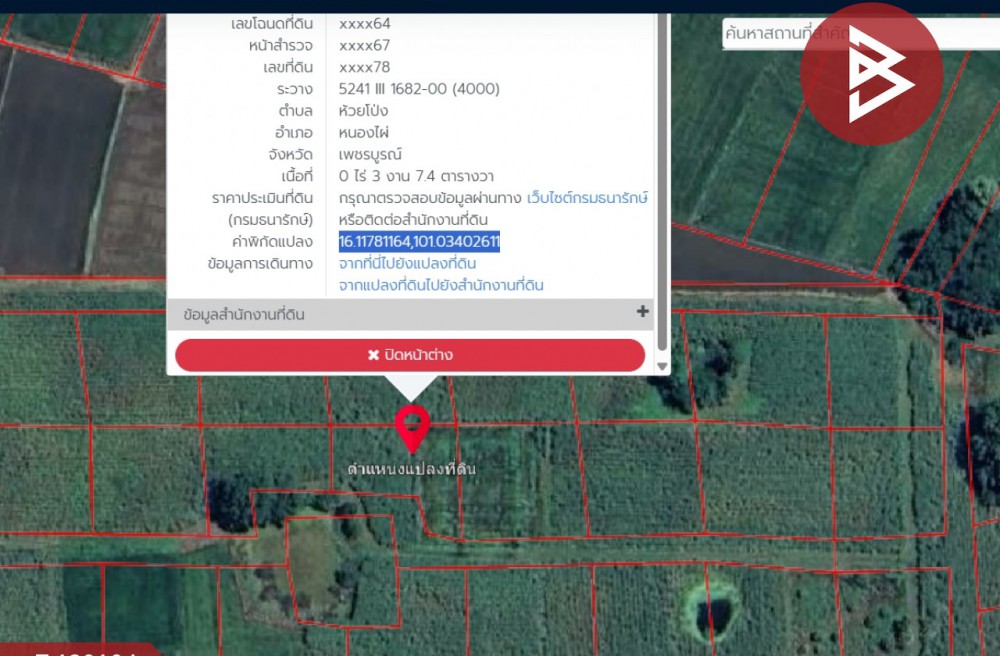Viewport: 1000px width, 656px height.
Task: Click the red map pin marker
Action: click(411, 426)
